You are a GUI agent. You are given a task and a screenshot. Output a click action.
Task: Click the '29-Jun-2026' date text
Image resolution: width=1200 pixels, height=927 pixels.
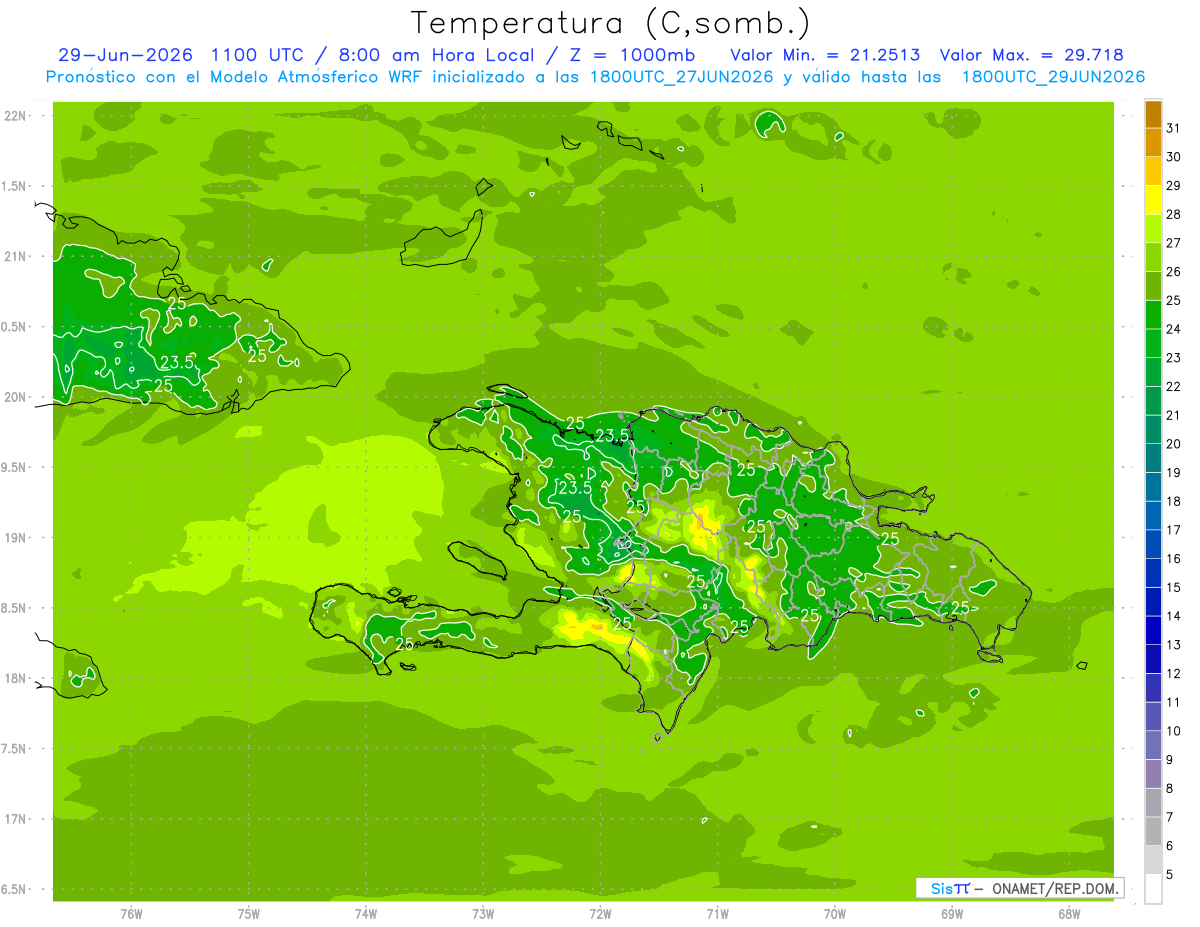pos(125,55)
